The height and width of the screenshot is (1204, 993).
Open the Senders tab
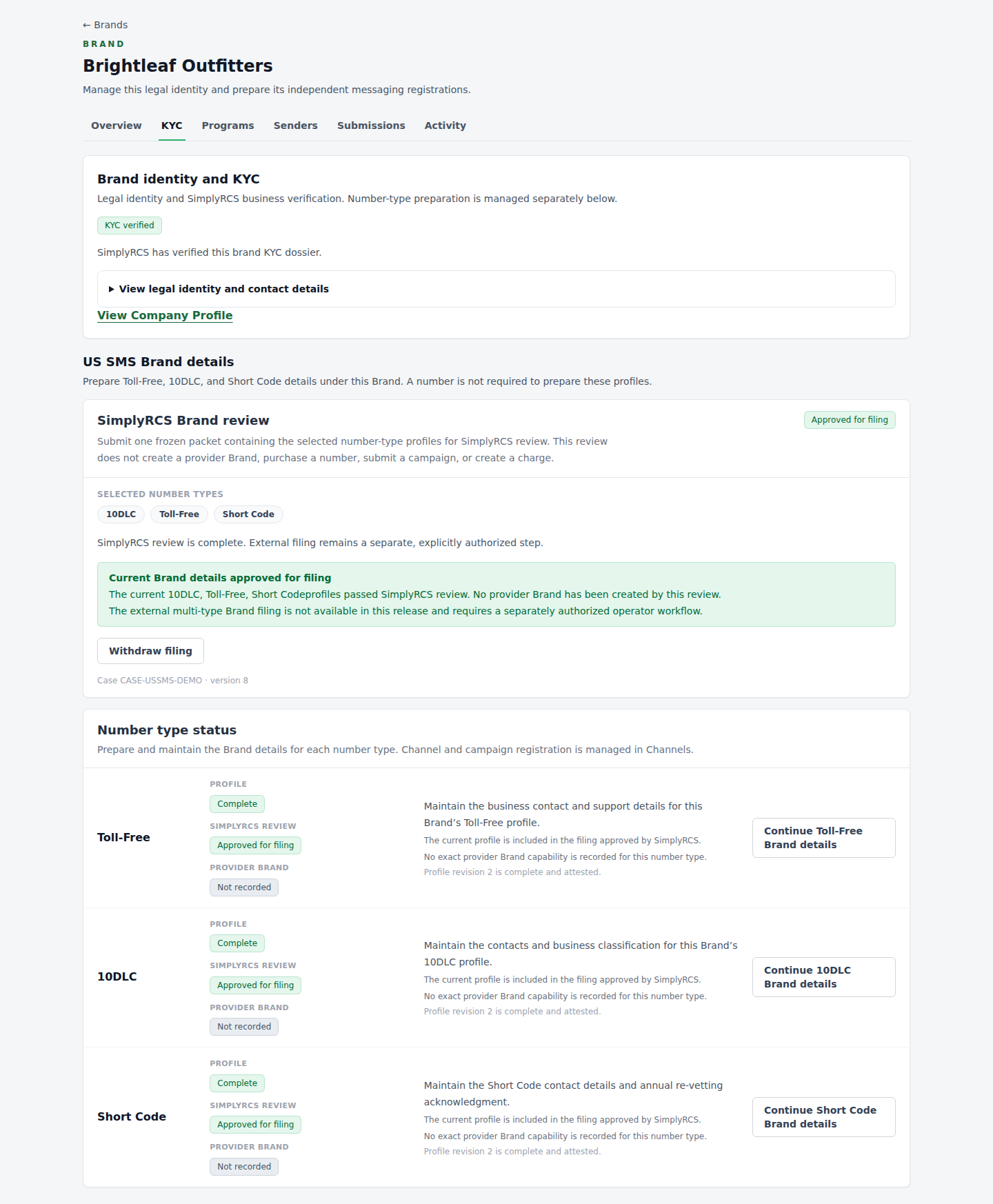(296, 126)
